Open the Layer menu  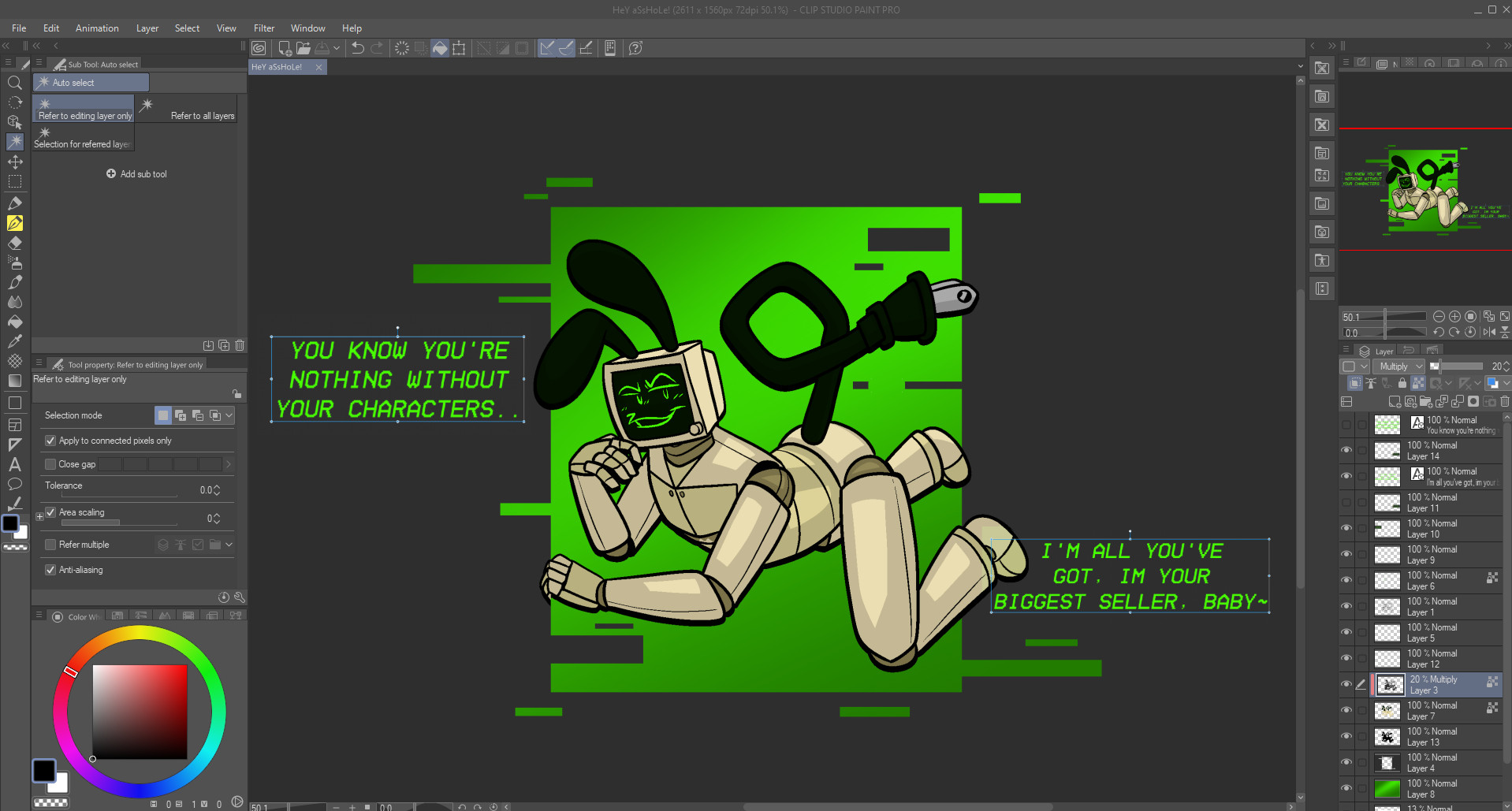tap(147, 28)
